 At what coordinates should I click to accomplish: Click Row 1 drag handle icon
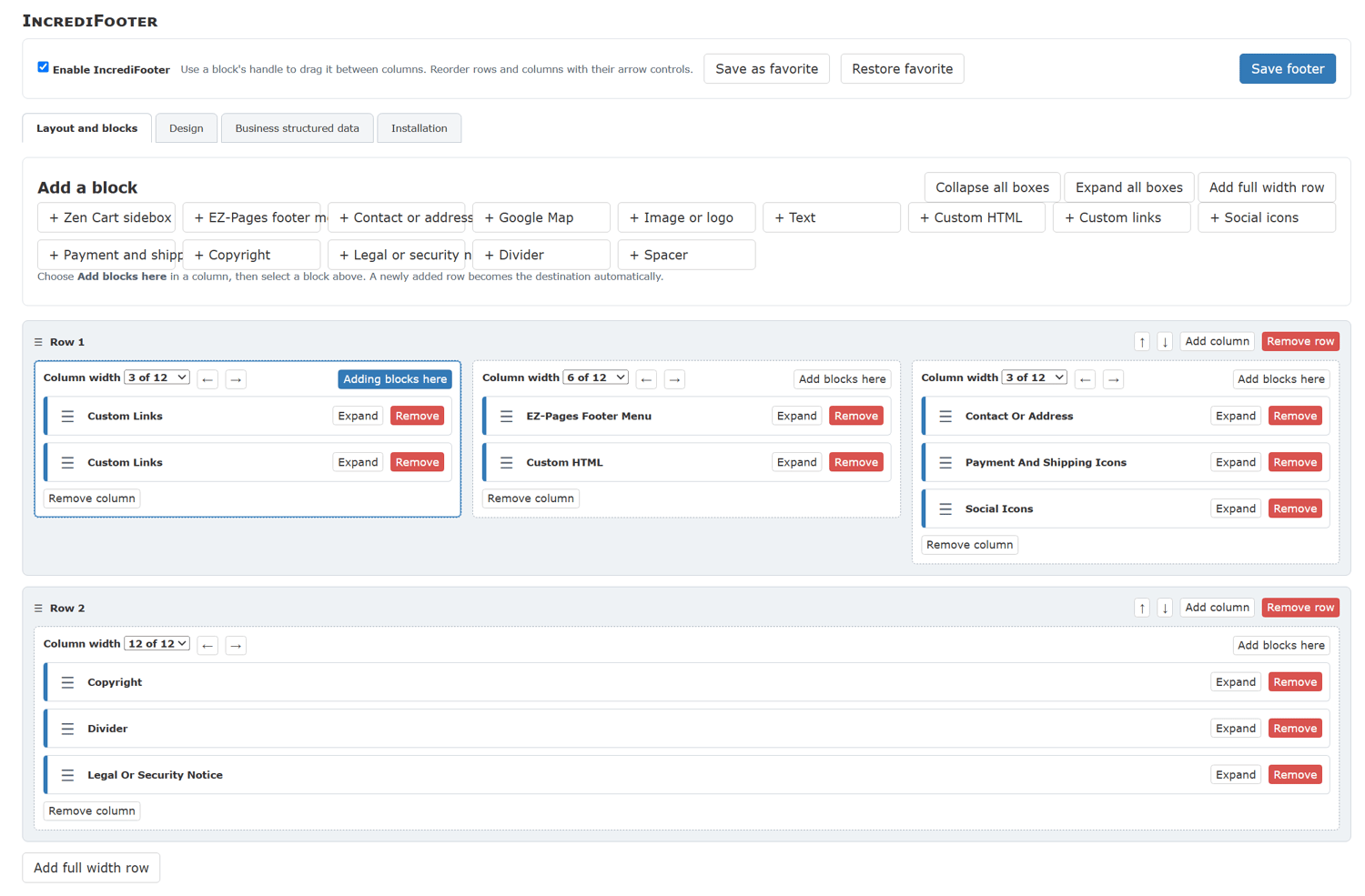coord(38,342)
